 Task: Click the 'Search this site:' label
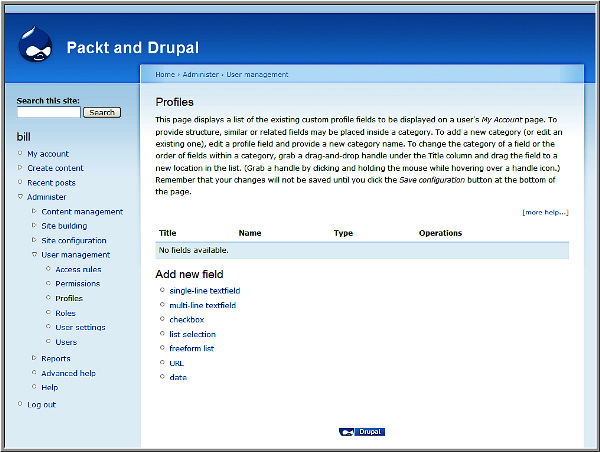click(x=48, y=101)
